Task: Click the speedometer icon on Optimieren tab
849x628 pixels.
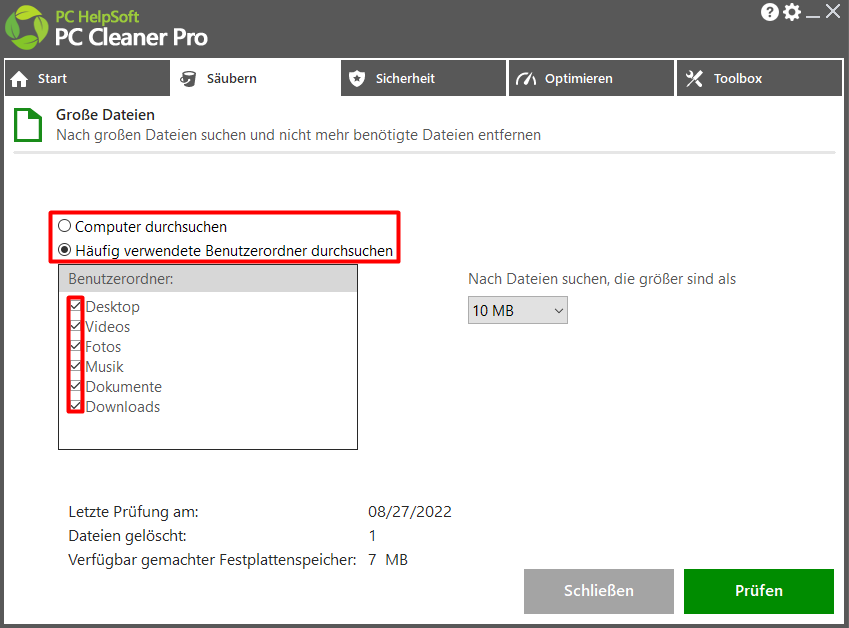Action: [x=526, y=79]
